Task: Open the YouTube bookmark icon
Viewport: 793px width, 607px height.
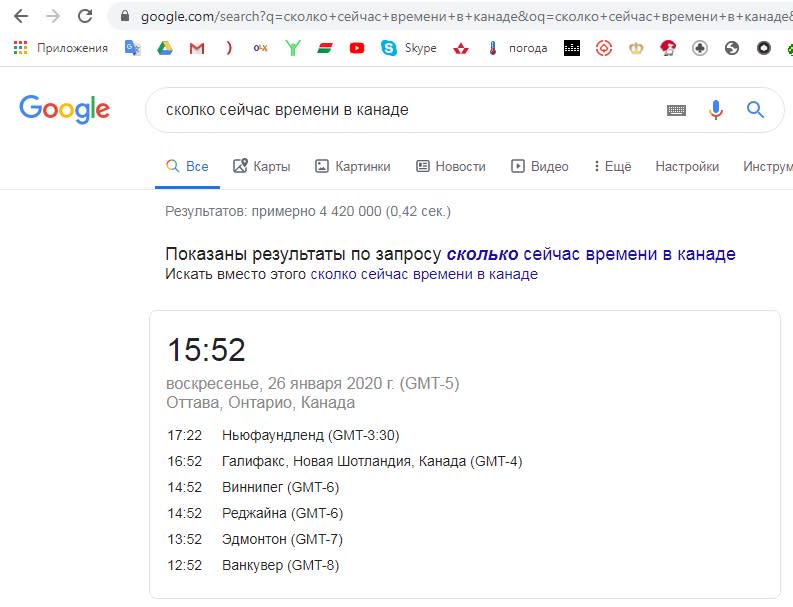Action: coord(357,48)
